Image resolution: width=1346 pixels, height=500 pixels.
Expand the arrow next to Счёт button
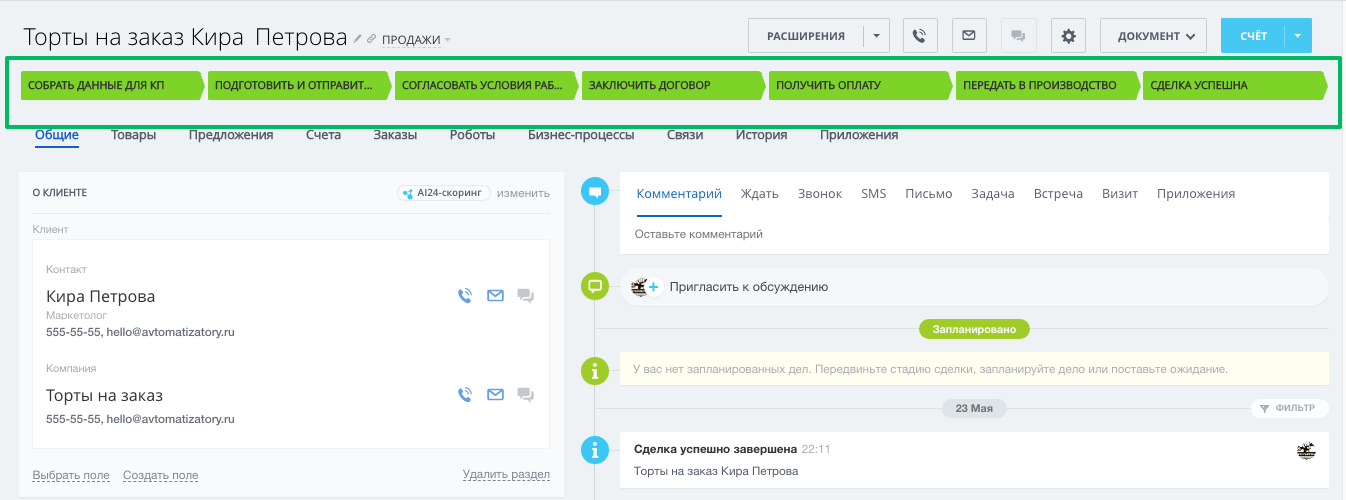click(1297, 36)
